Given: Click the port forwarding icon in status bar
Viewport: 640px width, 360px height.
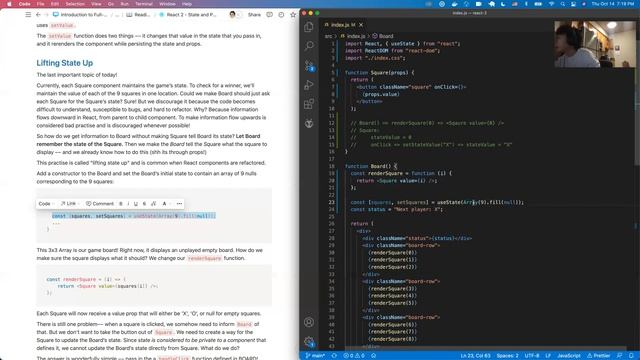Looking at the screenshot, I should [x=373, y=356].
